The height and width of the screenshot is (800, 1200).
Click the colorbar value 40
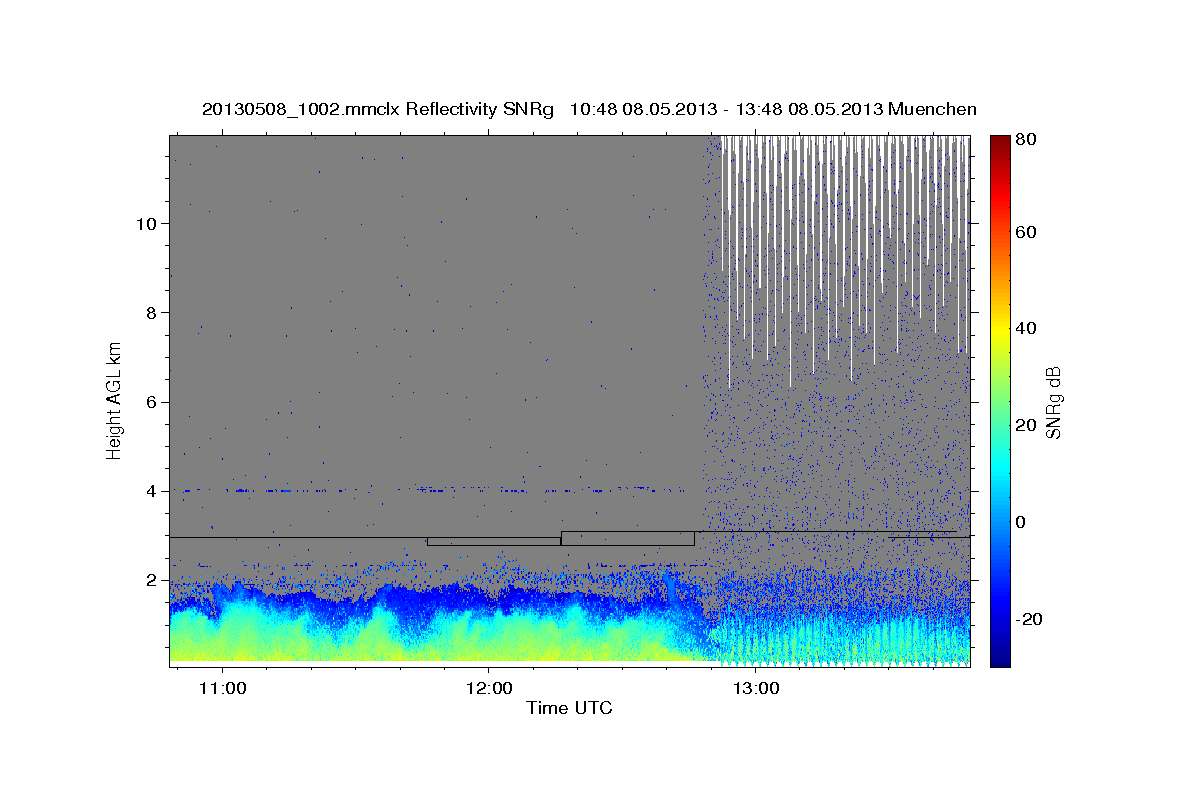click(1025, 328)
